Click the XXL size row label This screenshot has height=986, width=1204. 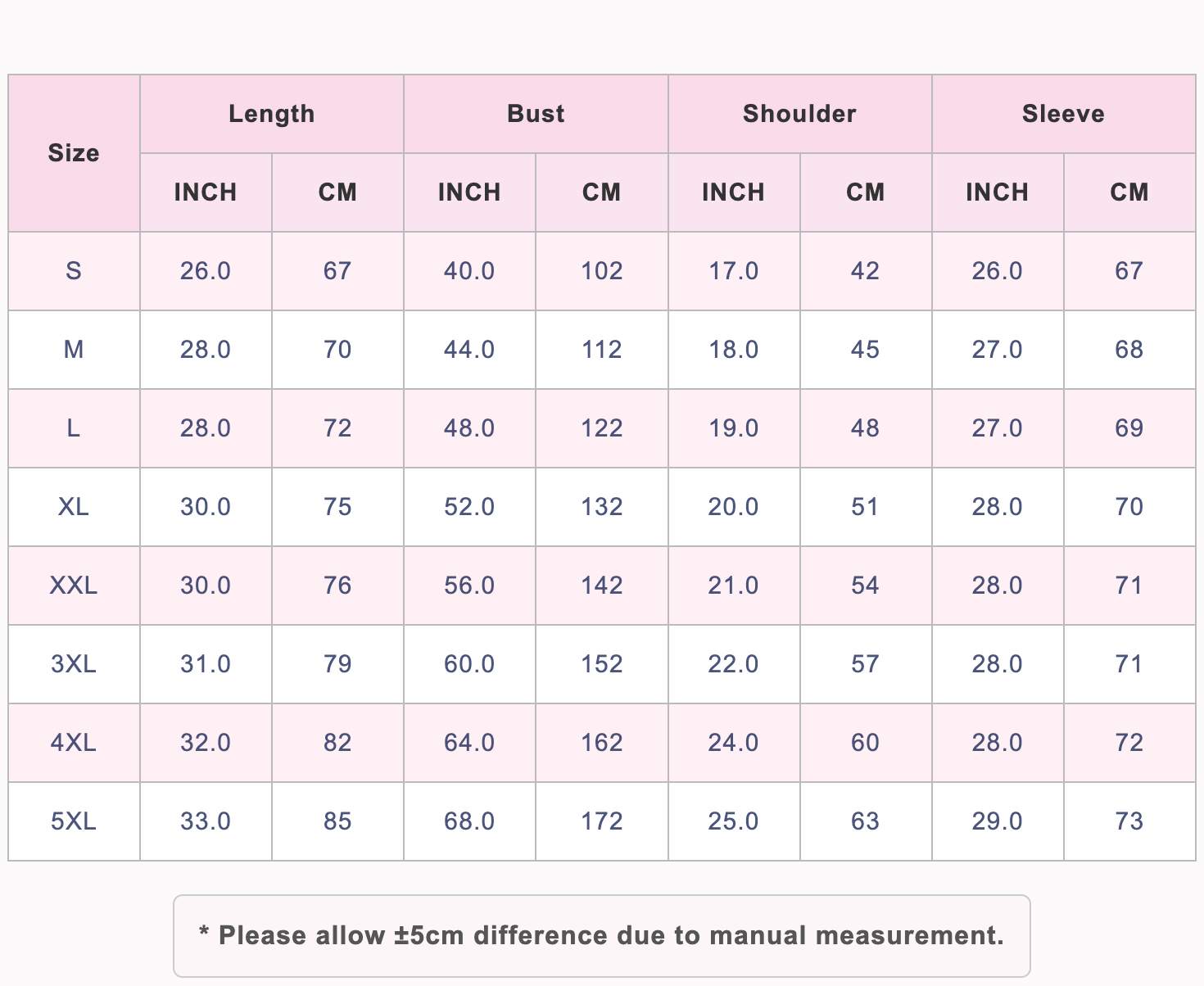[74, 586]
